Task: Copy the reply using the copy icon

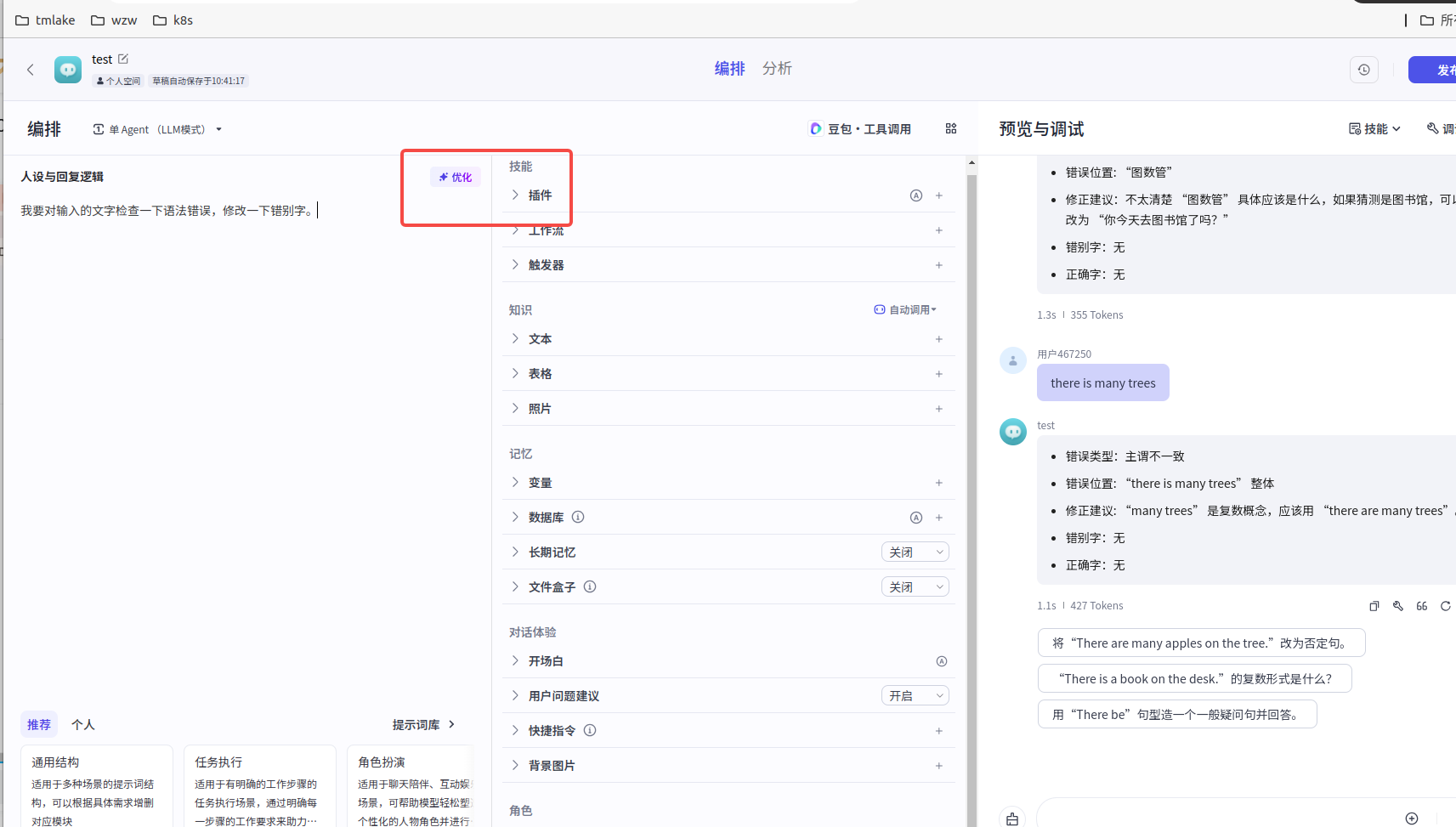Action: pos(1374,606)
